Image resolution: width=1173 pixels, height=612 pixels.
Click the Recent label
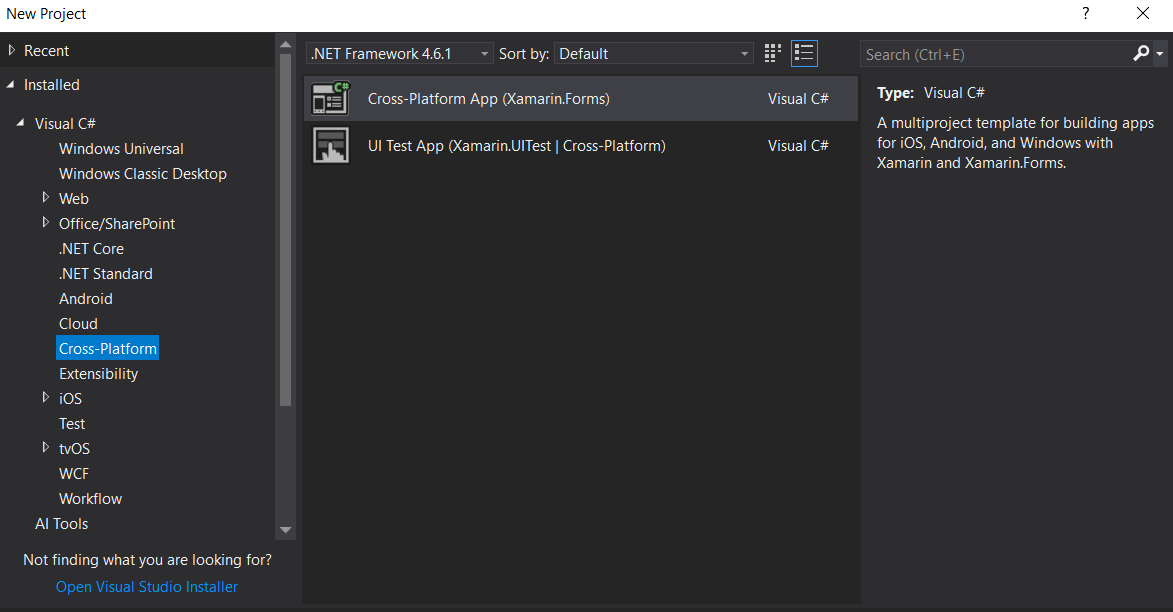tap(46, 50)
